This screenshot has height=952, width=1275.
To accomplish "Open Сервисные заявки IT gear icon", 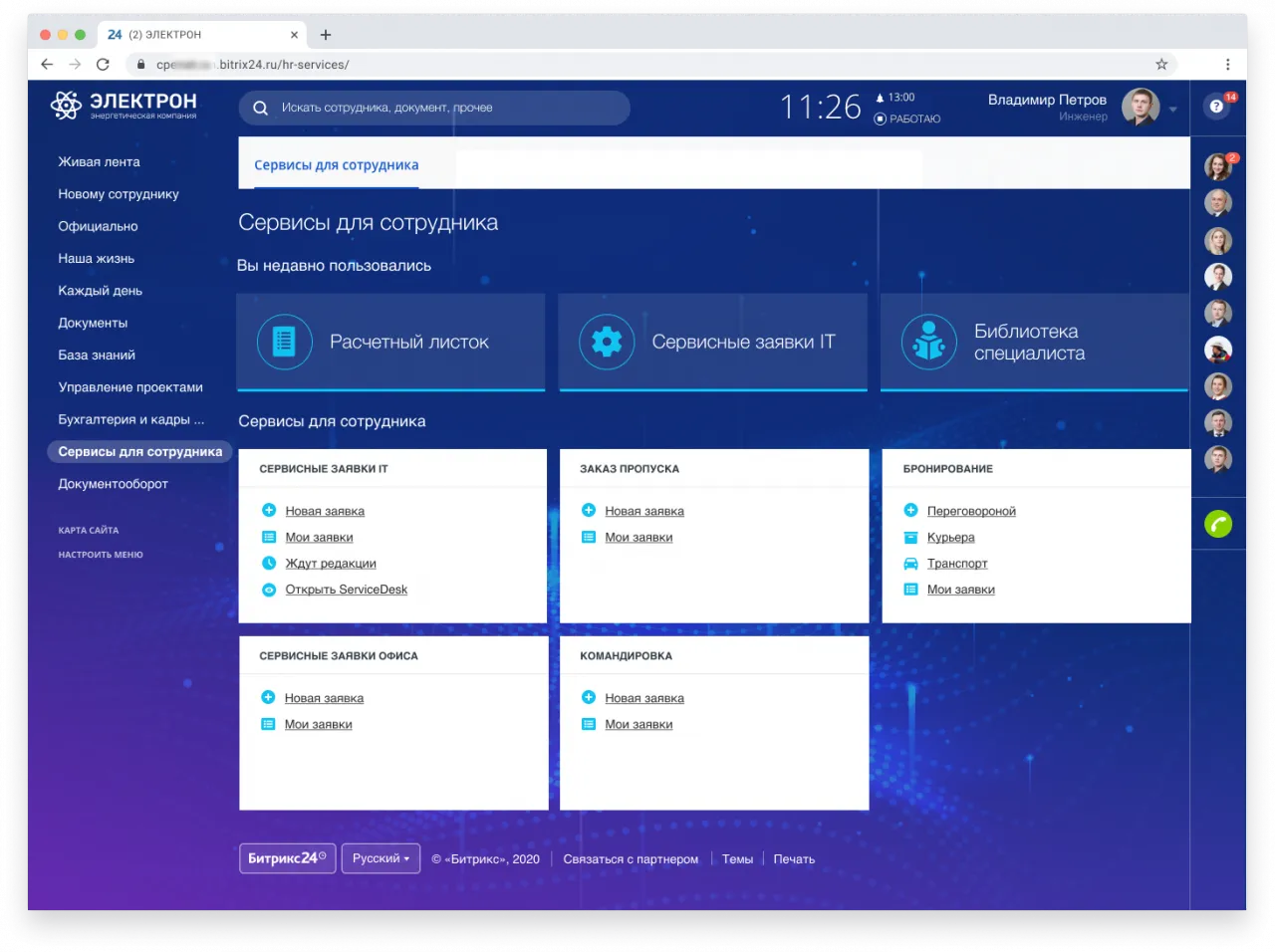I will pyautogui.click(x=607, y=342).
